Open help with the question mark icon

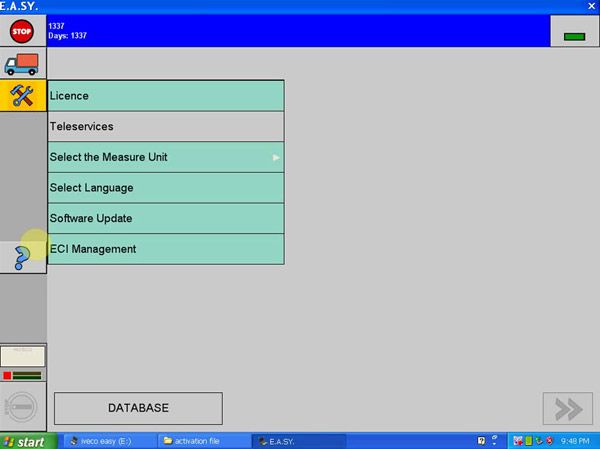(x=22, y=257)
